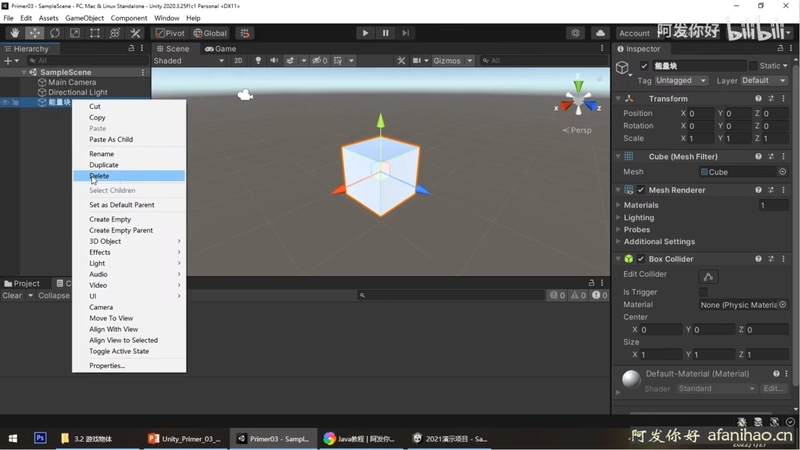This screenshot has height=450, width=800.
Task: Click the Play button
Action: [365, 33]
